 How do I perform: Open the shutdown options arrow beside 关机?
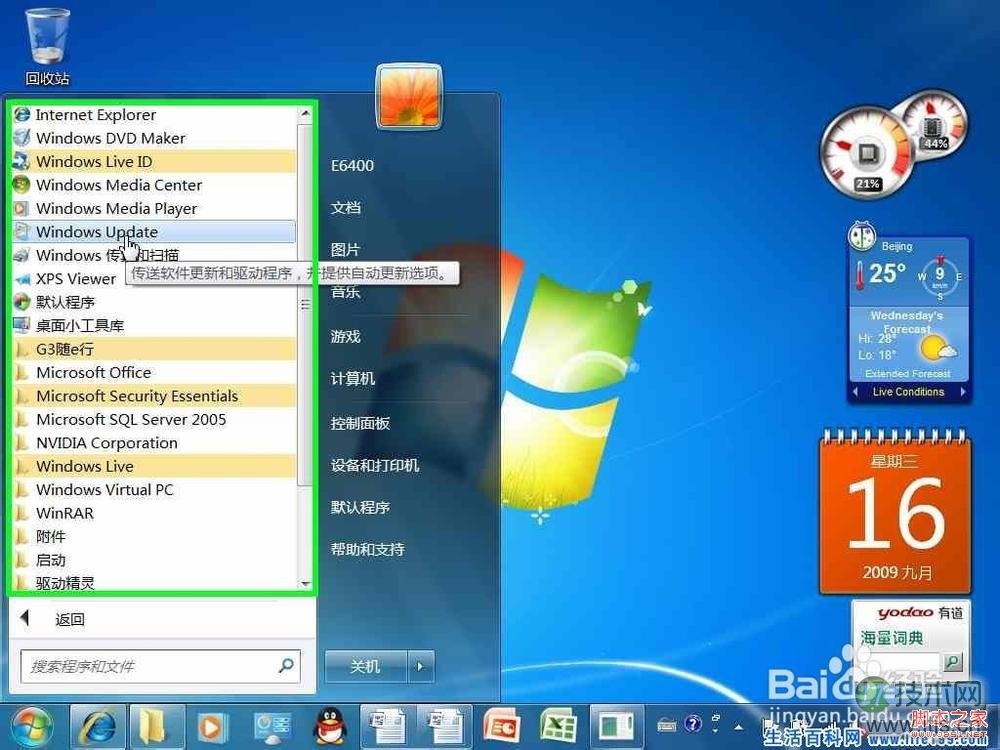coord(421,666)
